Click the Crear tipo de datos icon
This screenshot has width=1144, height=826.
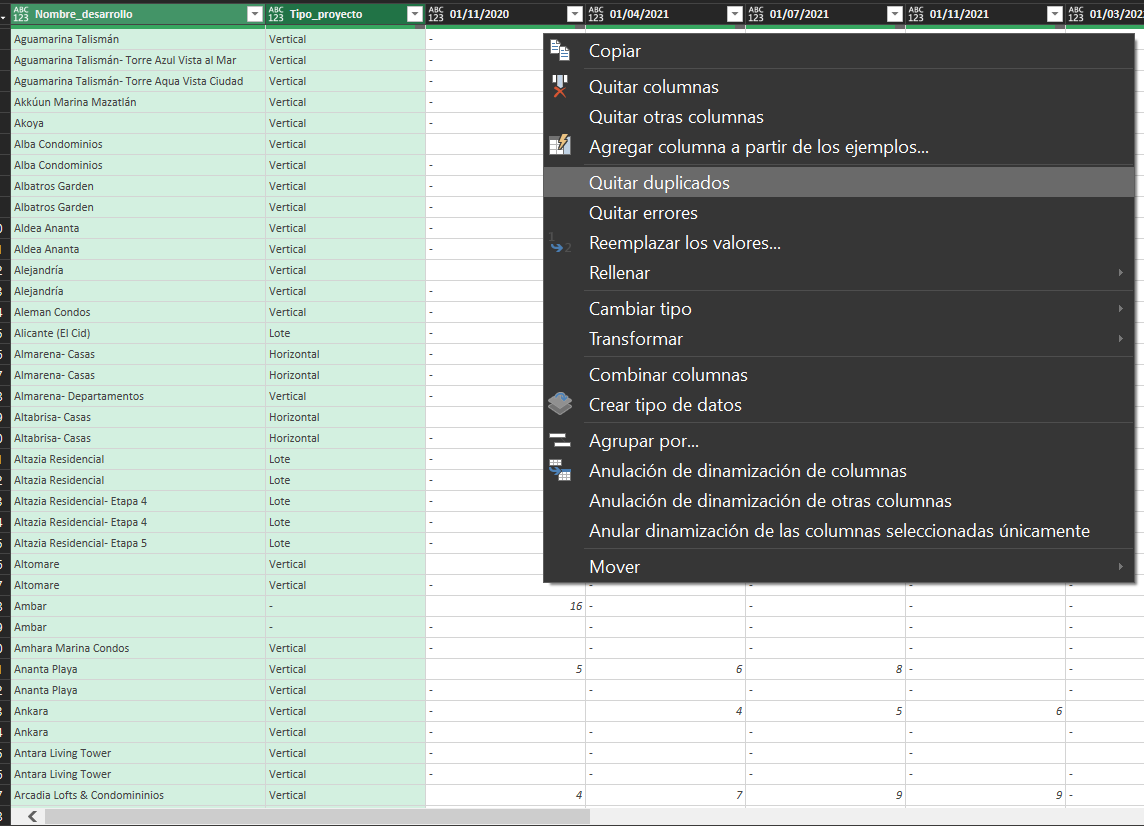coord(560,404)
